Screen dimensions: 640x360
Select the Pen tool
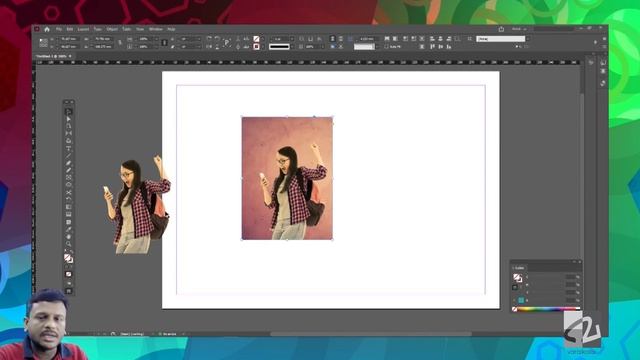tap(69, 163)
